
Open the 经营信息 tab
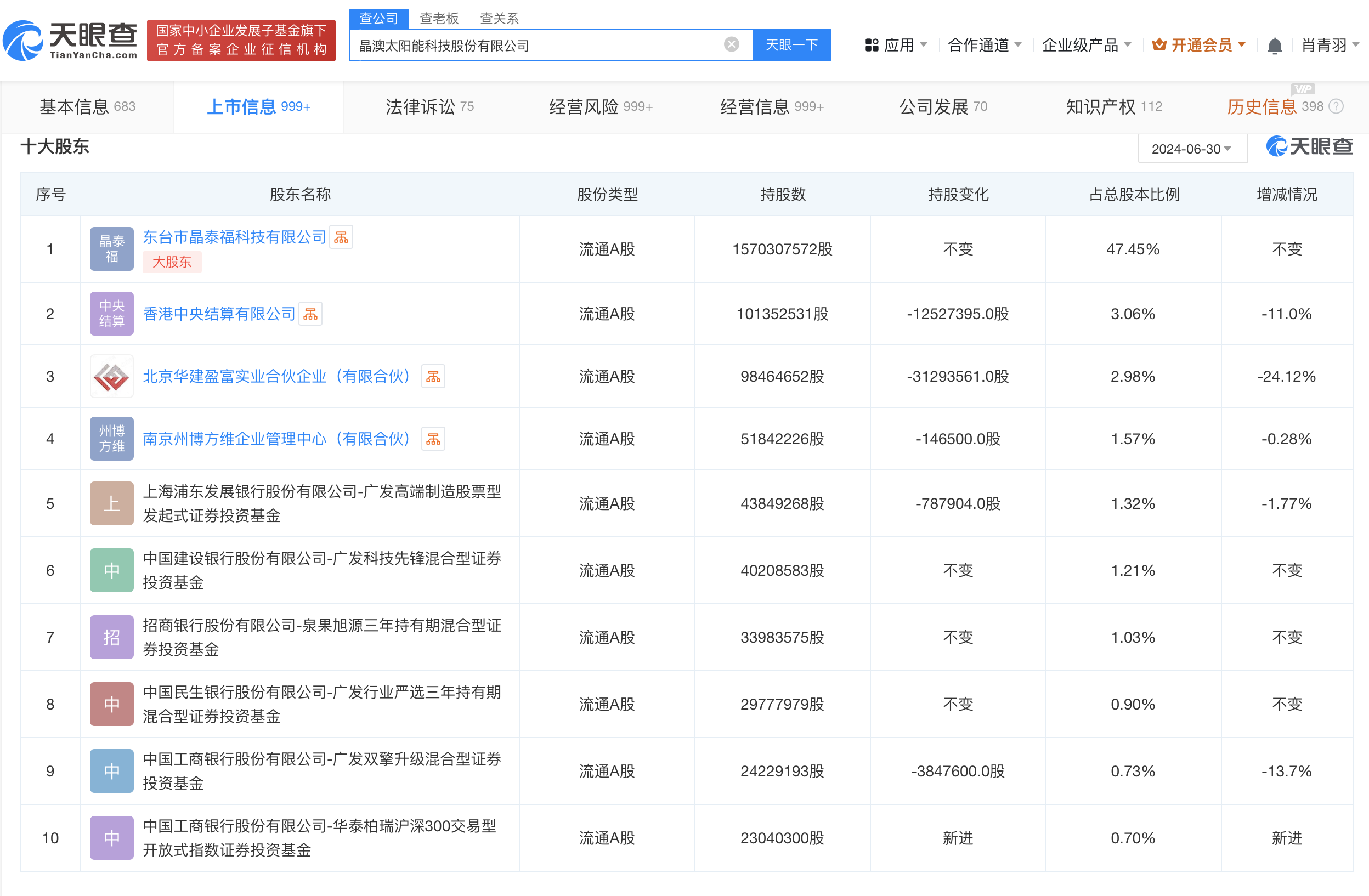[771, 107]
